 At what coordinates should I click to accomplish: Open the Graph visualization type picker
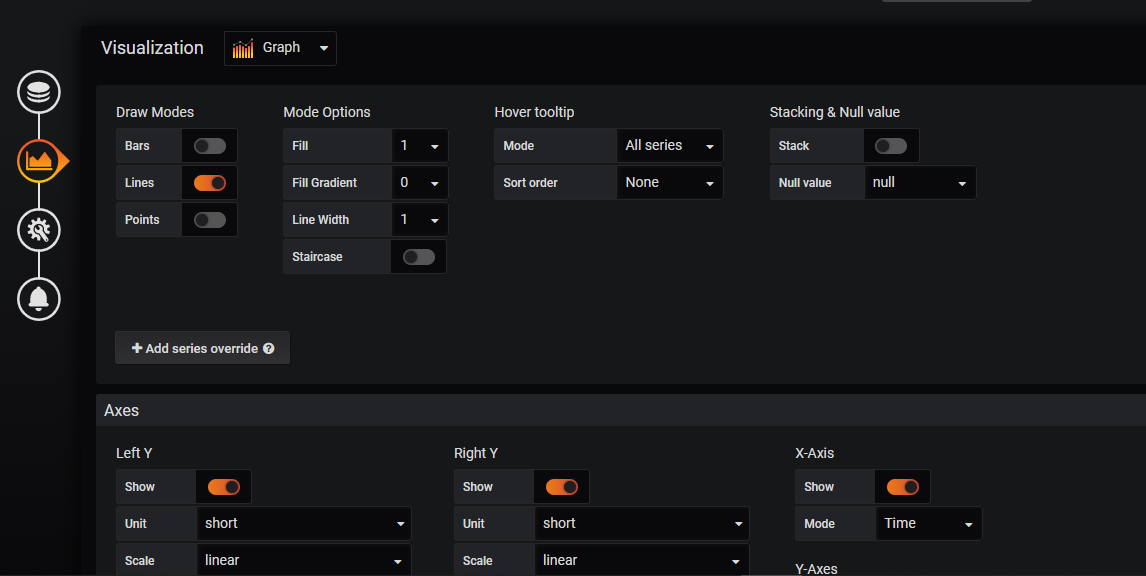pos(281,48)
